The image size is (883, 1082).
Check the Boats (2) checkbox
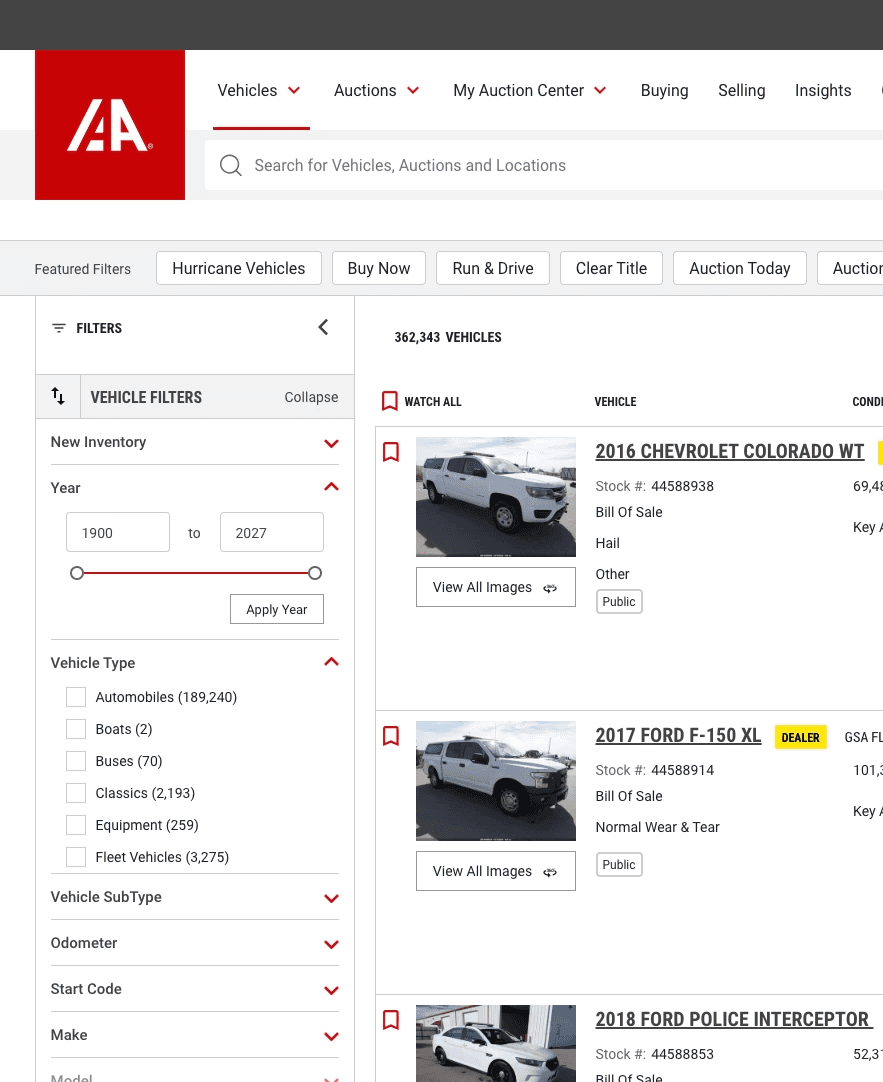click(76, 729)
